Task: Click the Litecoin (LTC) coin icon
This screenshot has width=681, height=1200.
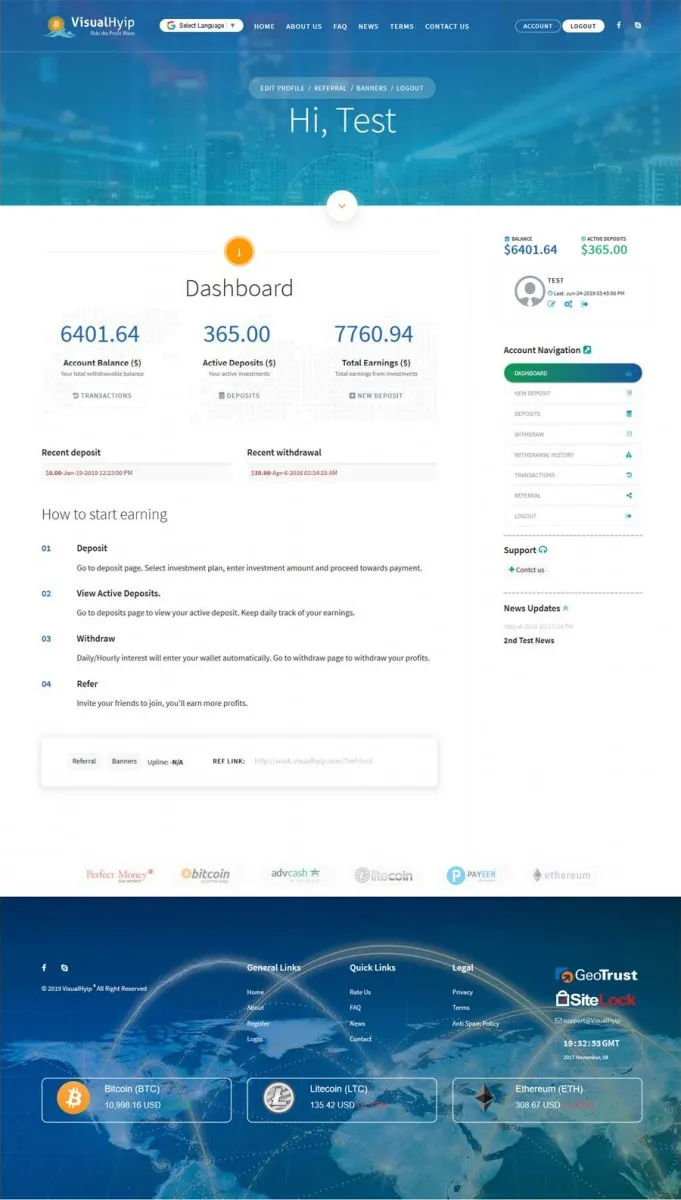Action: tap(279, 1098)
